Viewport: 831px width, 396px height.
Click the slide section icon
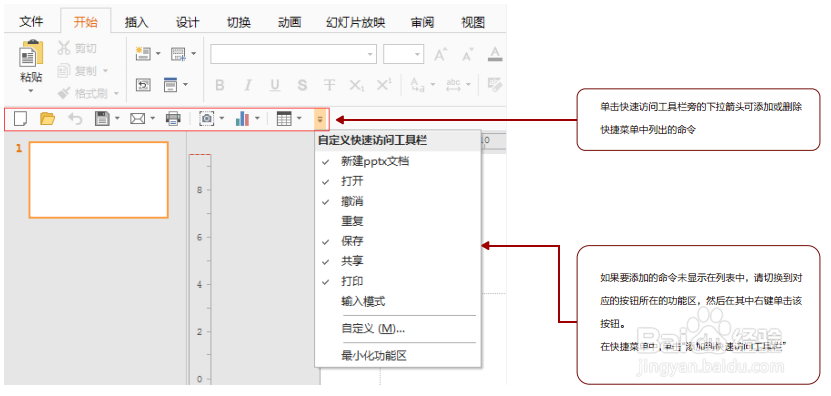[171, 84]
